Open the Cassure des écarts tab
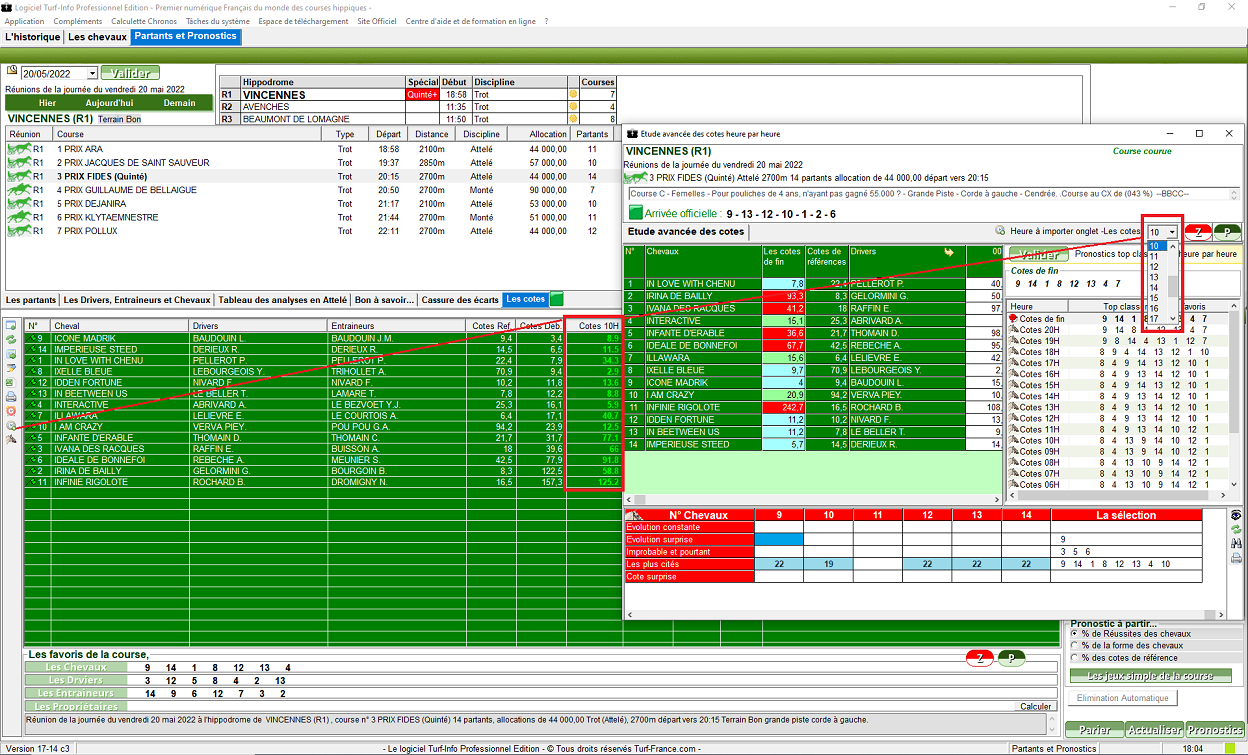This screenshot has height=755, width=1248. (461, 300)
